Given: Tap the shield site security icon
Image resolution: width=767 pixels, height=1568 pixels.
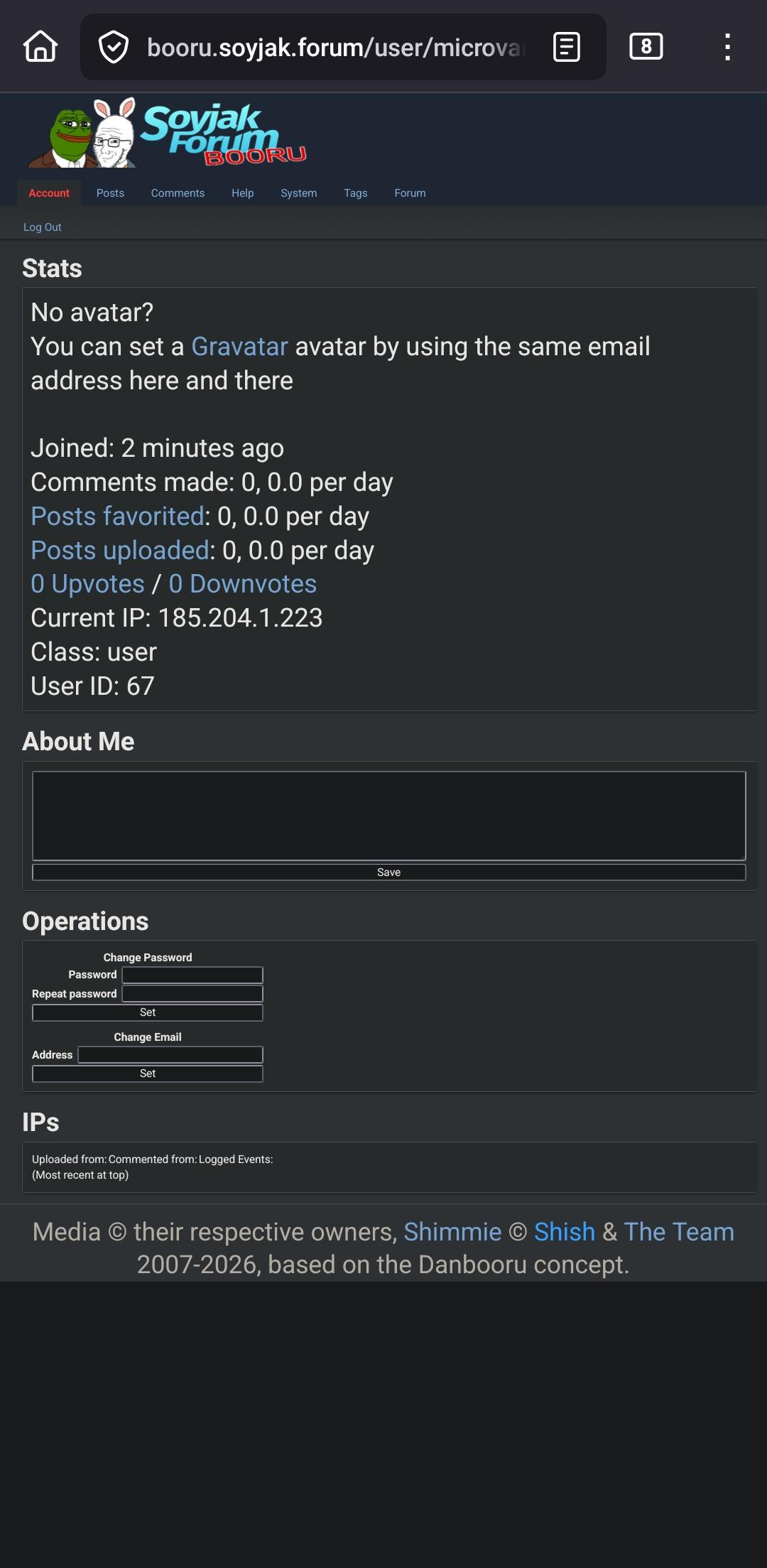Looking at the screenshot, I should click(x=113, y=47).
